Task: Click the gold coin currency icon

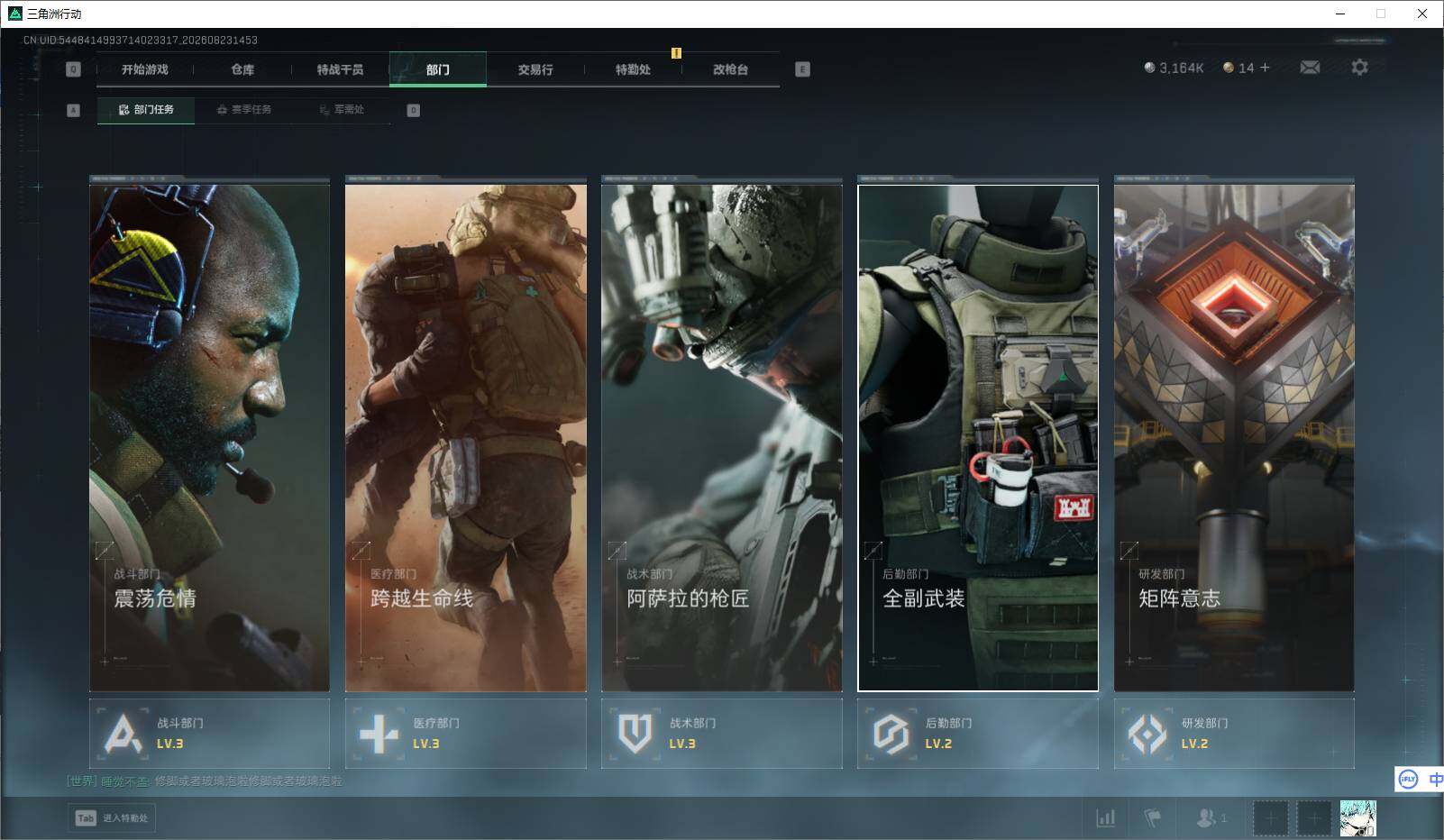Action: point(1229,68)
